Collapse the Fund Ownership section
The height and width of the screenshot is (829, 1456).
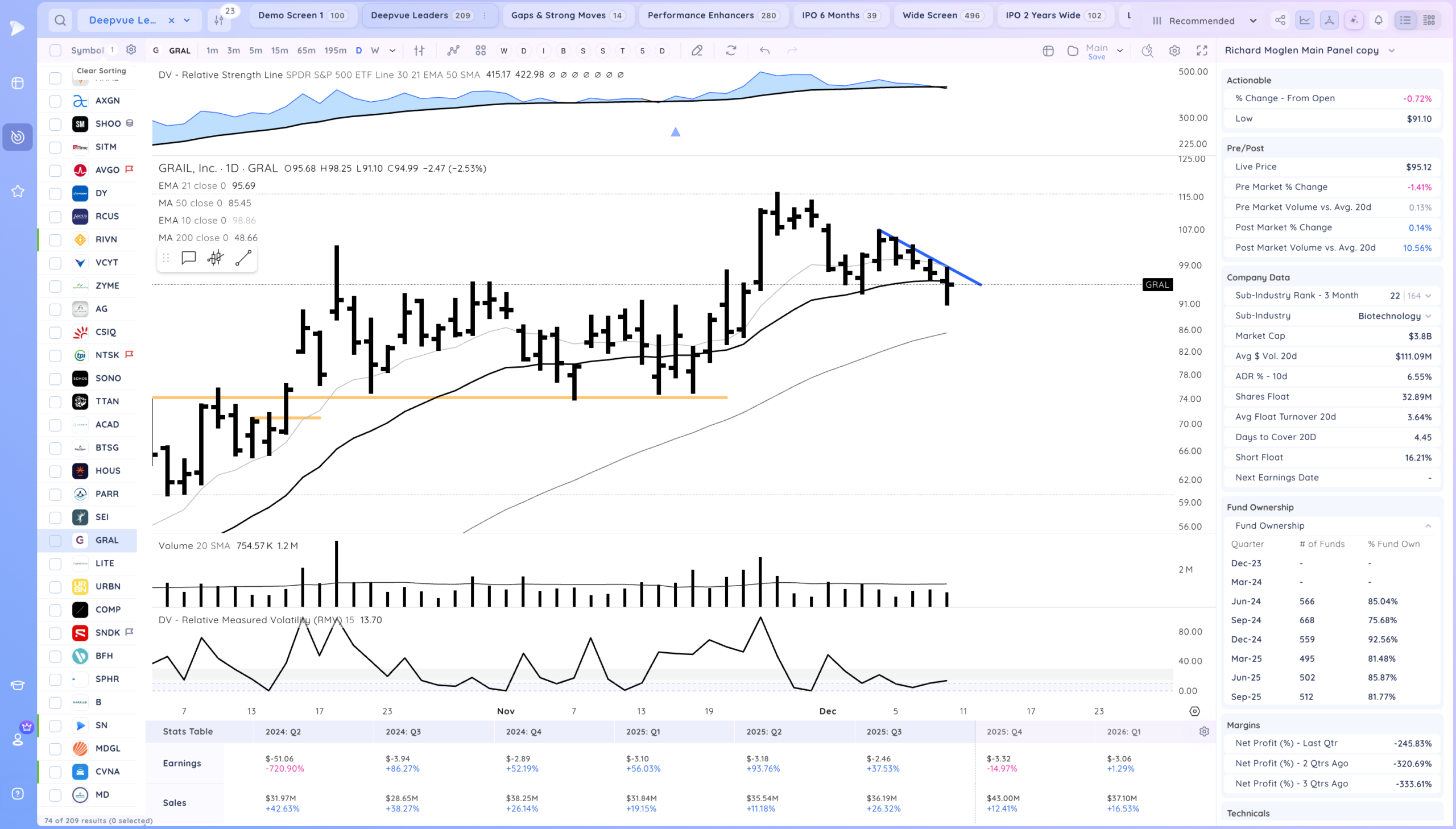[x=1428, y=526]
